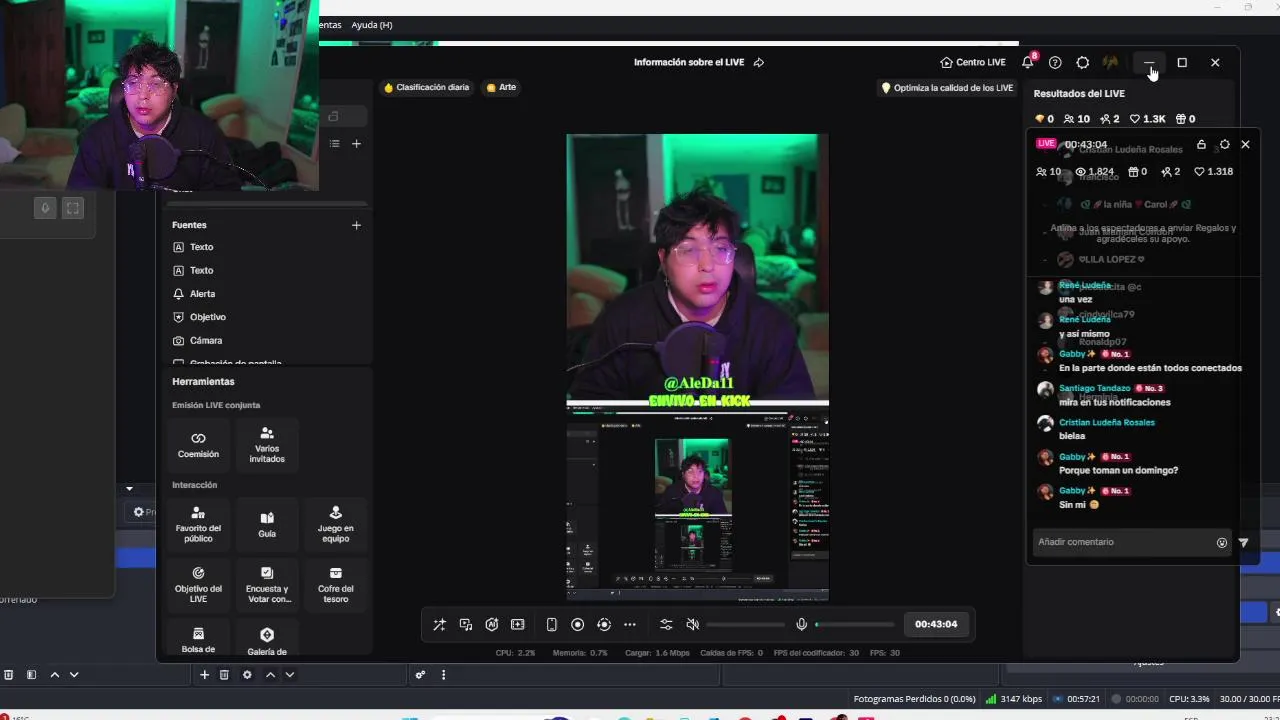1280x720 pixels.
Task: Click the AI tool icon in bottom toolbar
Action: pos(491,624)
